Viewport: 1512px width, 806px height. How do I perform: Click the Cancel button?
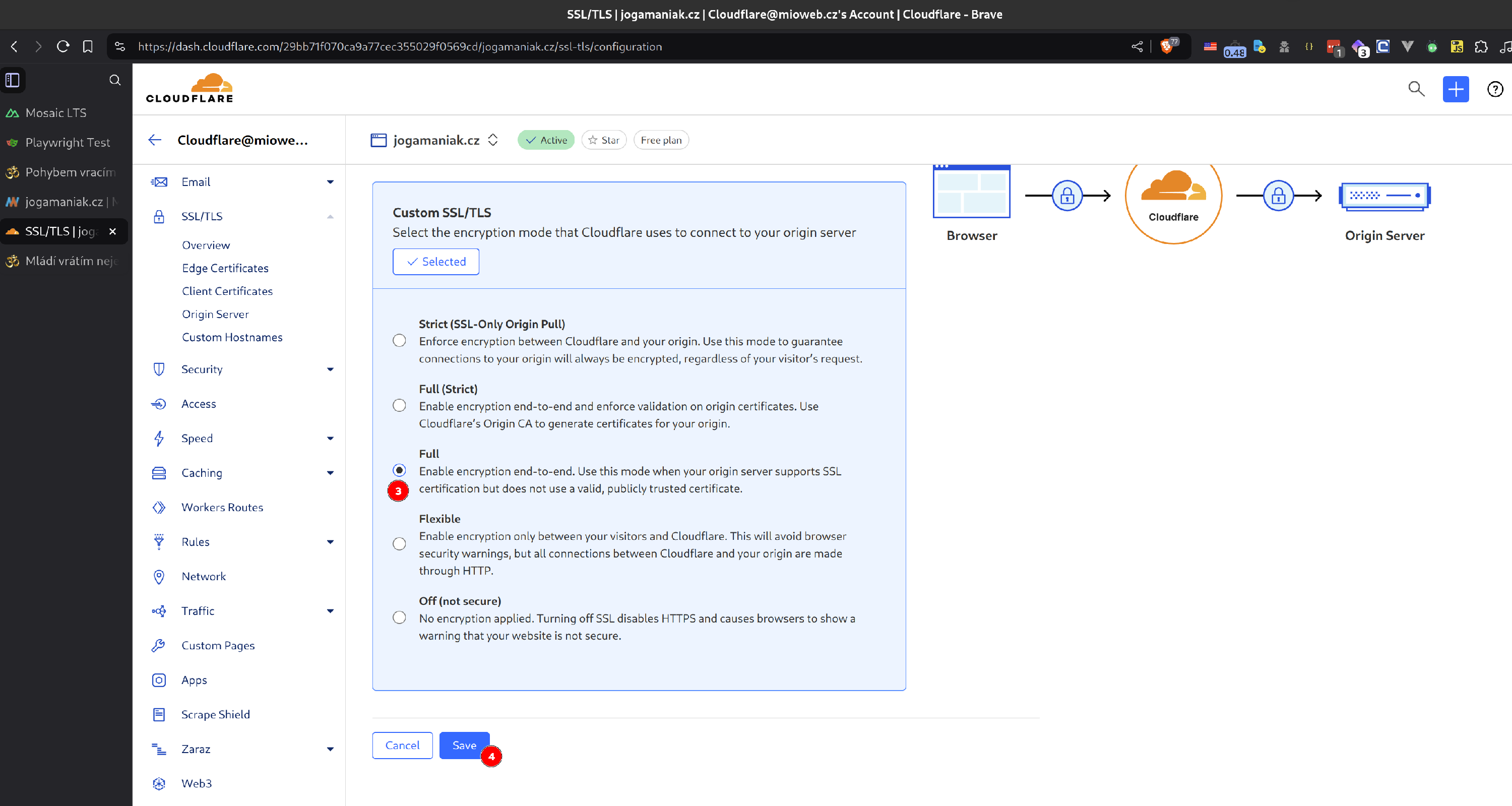402,745
